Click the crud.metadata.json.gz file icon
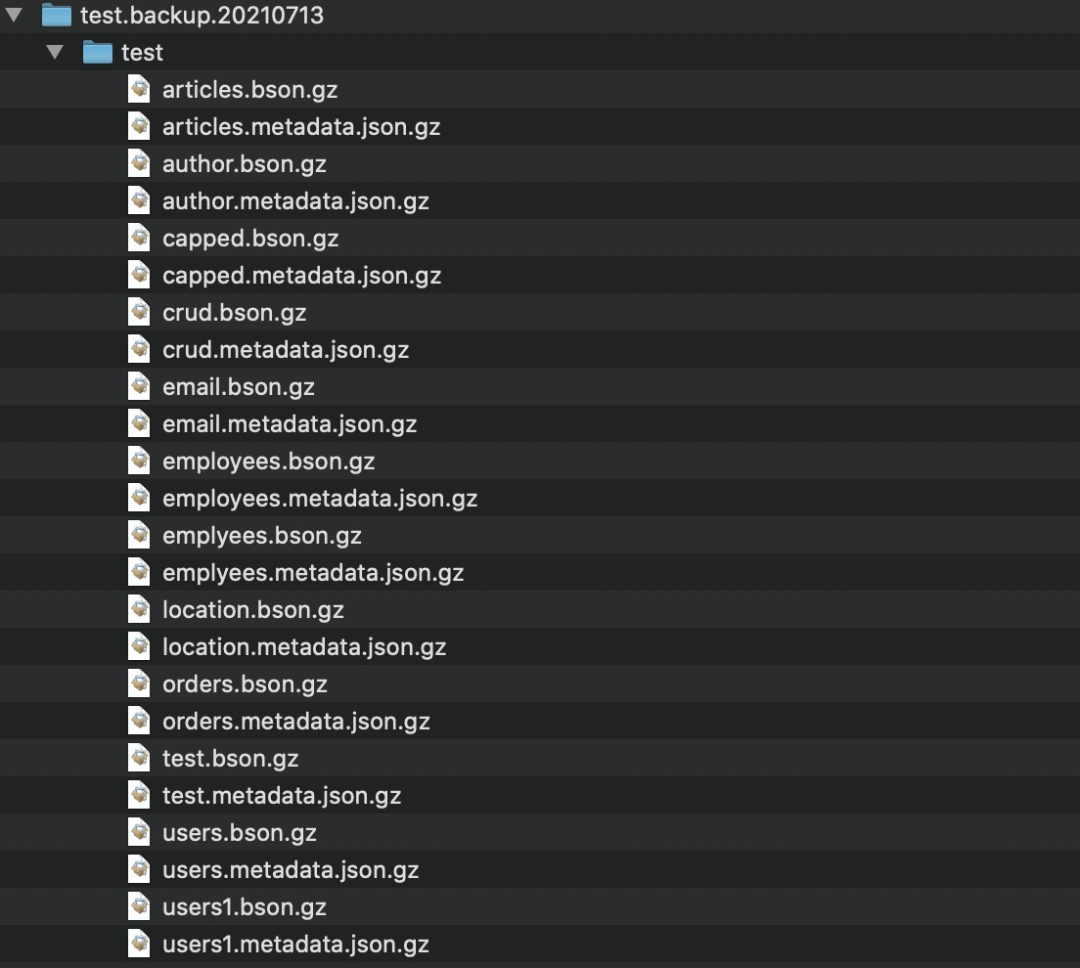Viewport: 1080px width, 968px height. (139, 349)
